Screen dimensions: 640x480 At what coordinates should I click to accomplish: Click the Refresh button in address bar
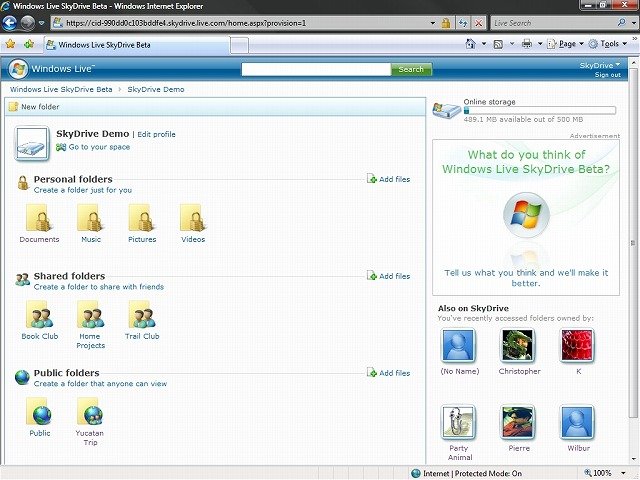point(463,23)
